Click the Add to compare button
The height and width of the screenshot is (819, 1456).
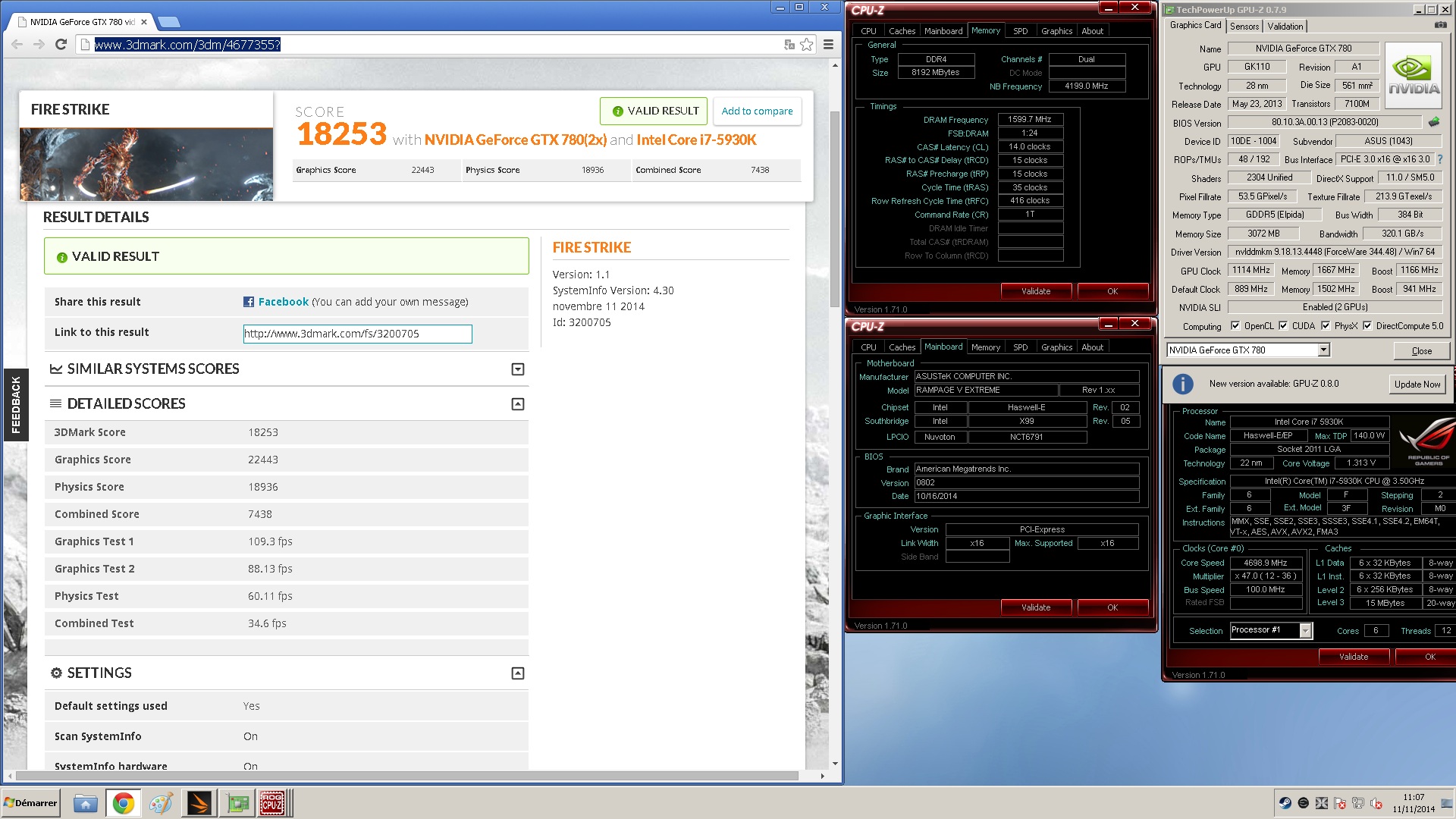click(x=757, y=111)
